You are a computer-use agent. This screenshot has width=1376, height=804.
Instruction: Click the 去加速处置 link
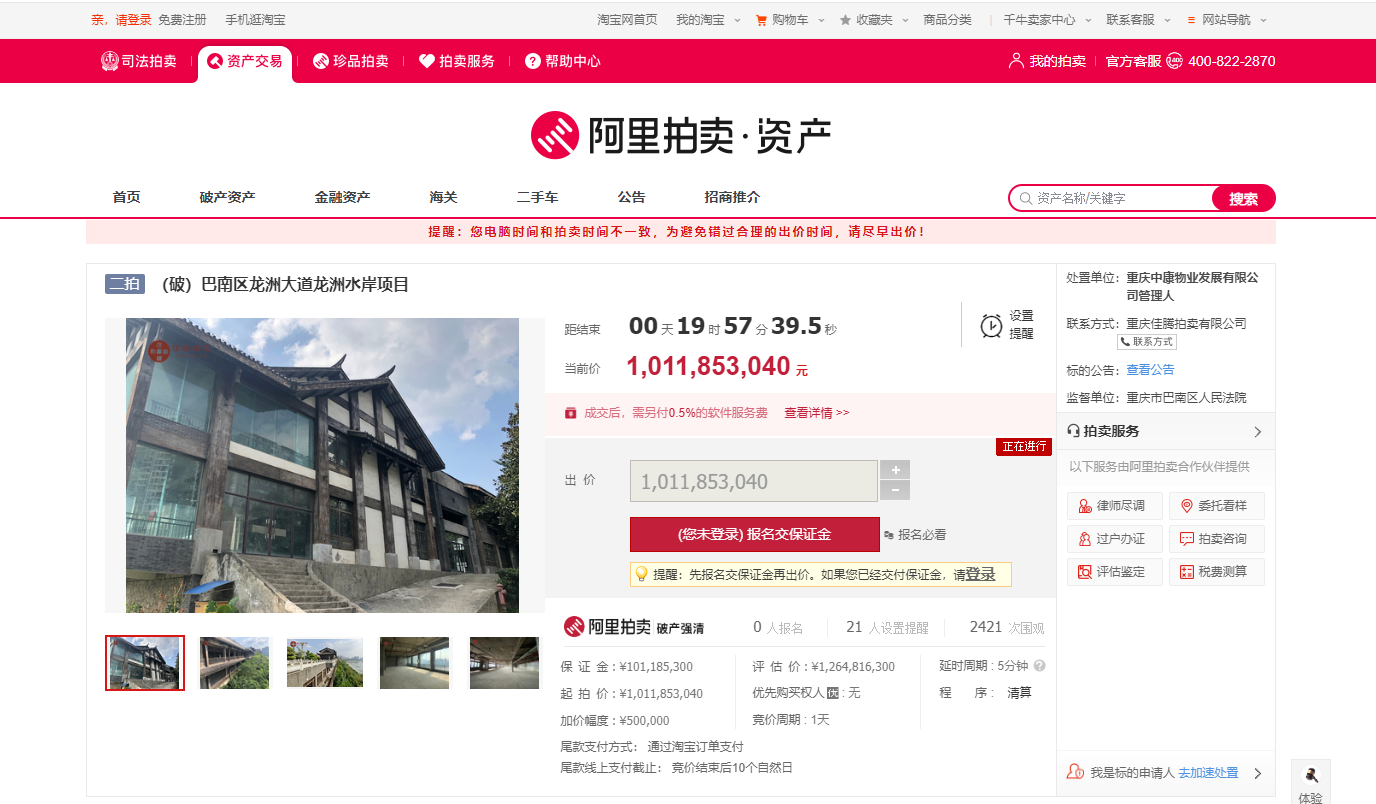click(1208, 773)
